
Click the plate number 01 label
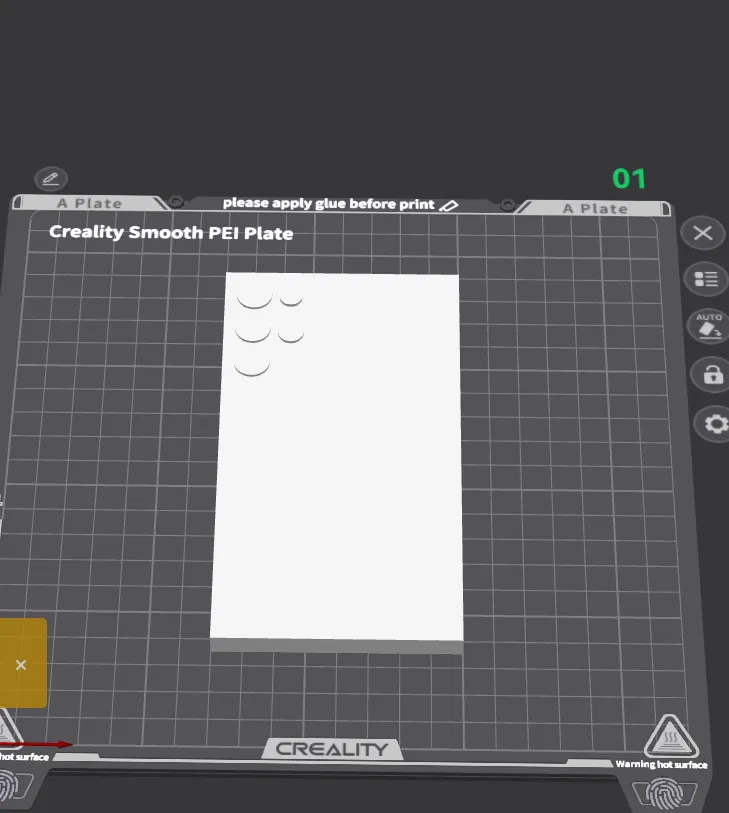click(629, 179)
